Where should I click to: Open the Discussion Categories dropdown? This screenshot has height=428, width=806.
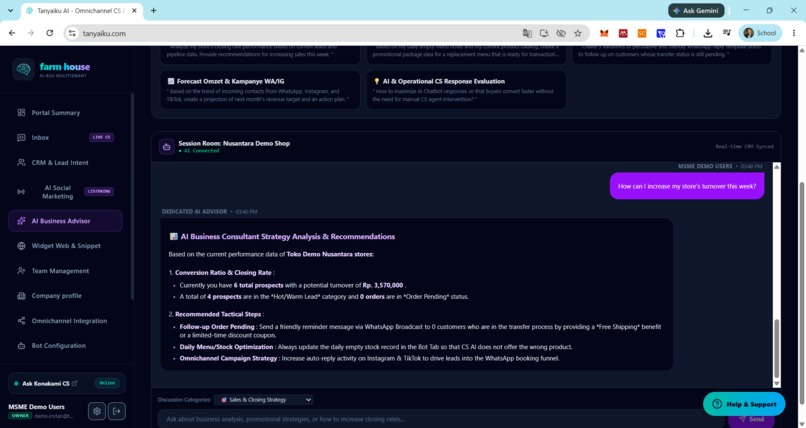[264, 400]
